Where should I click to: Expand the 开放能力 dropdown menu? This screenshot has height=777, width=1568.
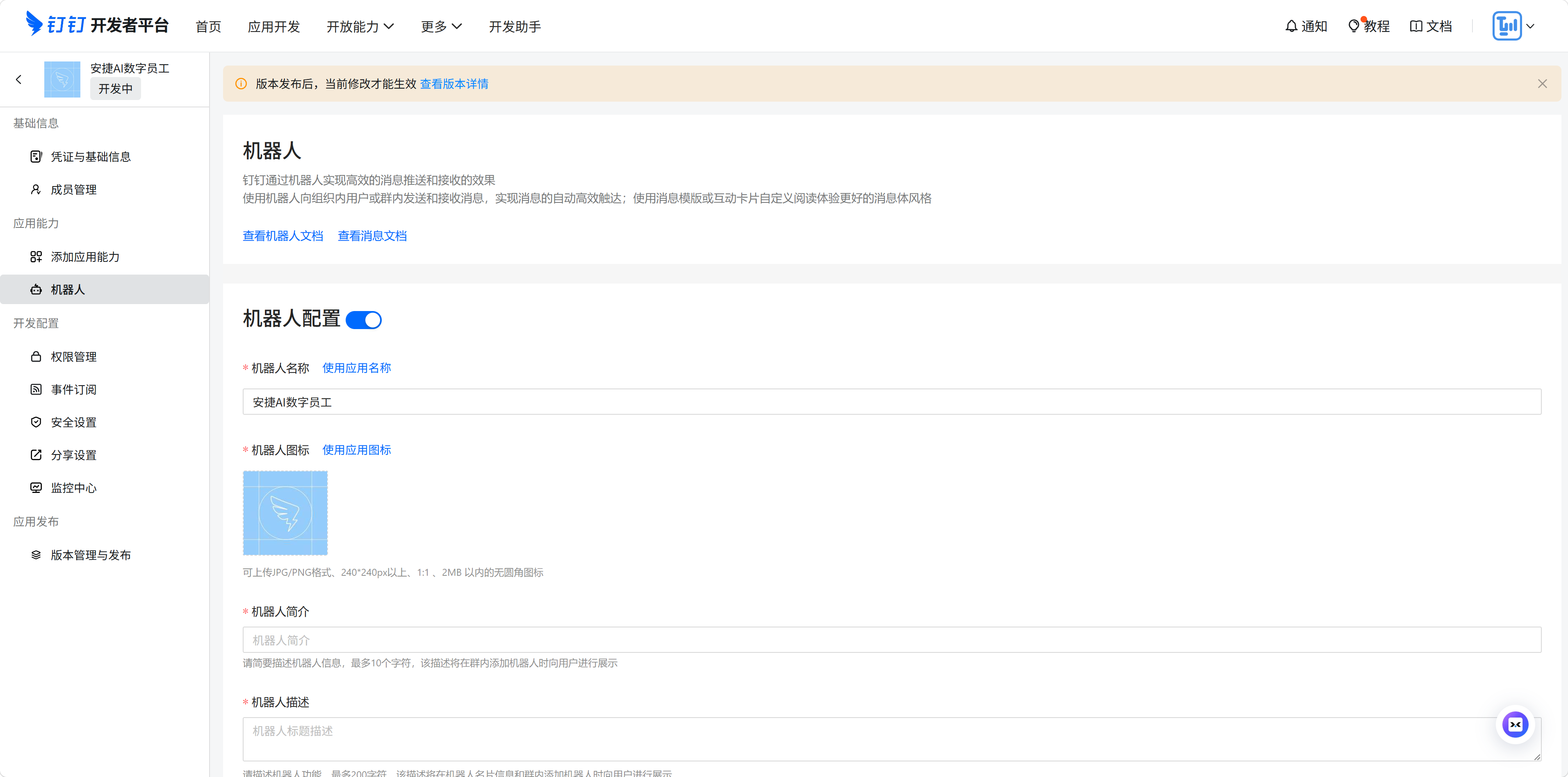[x=360, y=27]
